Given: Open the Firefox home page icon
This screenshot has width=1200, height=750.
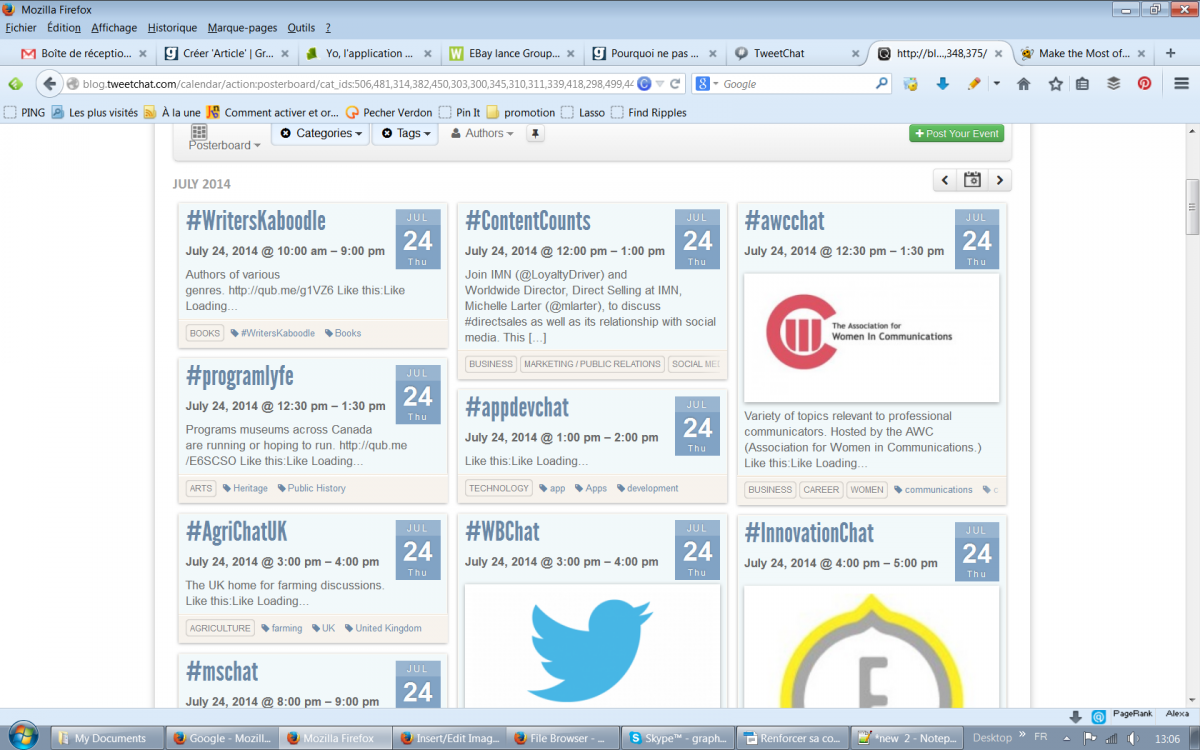Looking at the screenshot, I should tap(1023, 84).
